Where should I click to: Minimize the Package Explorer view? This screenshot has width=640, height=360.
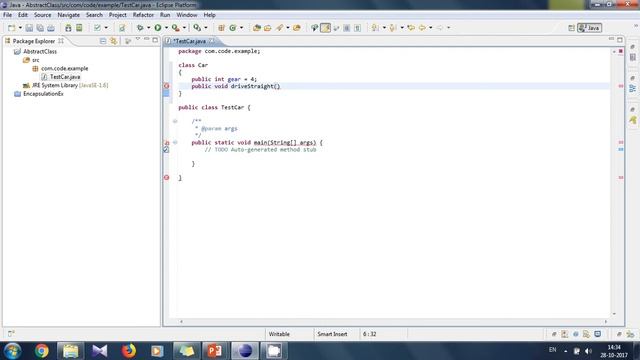pyautogui.click(x=147, y=39)
